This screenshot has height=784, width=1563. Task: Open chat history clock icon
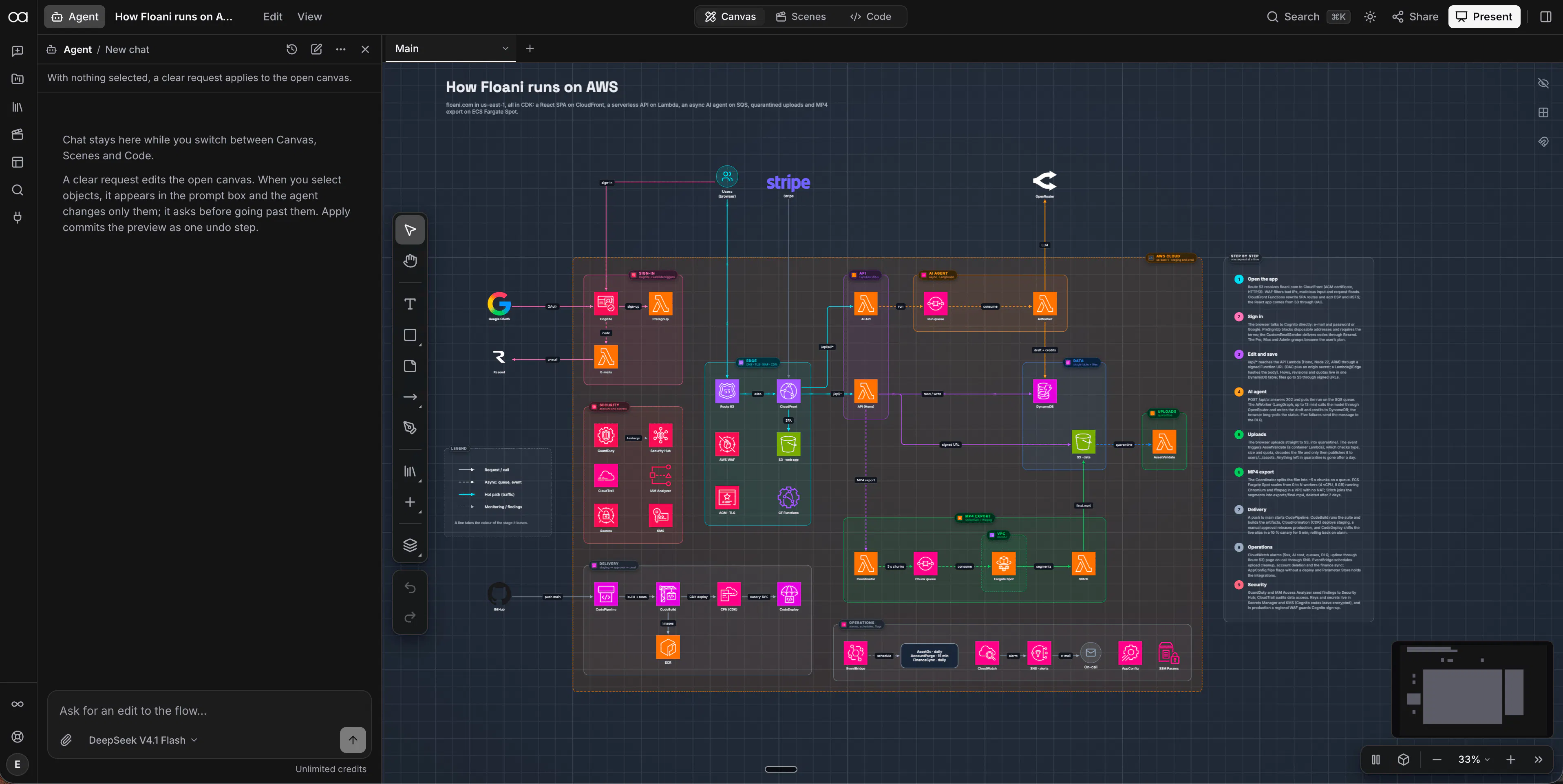coord(292,50)
